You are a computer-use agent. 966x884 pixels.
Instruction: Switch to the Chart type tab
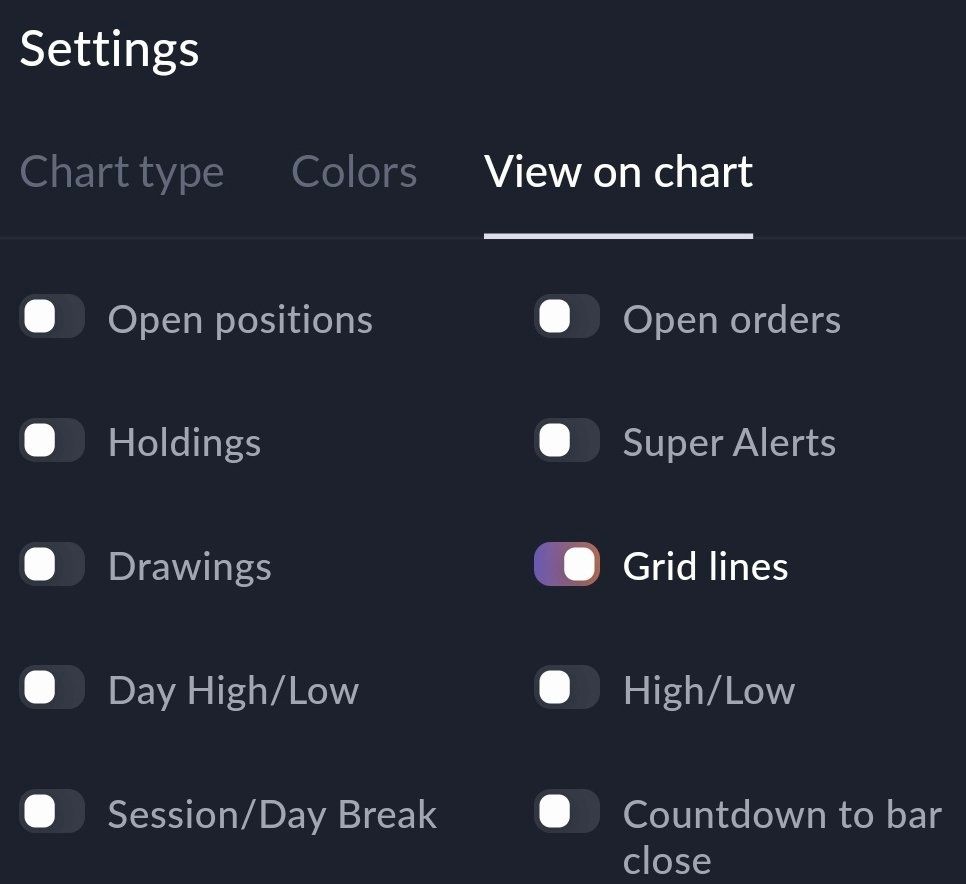pos(122,172)
